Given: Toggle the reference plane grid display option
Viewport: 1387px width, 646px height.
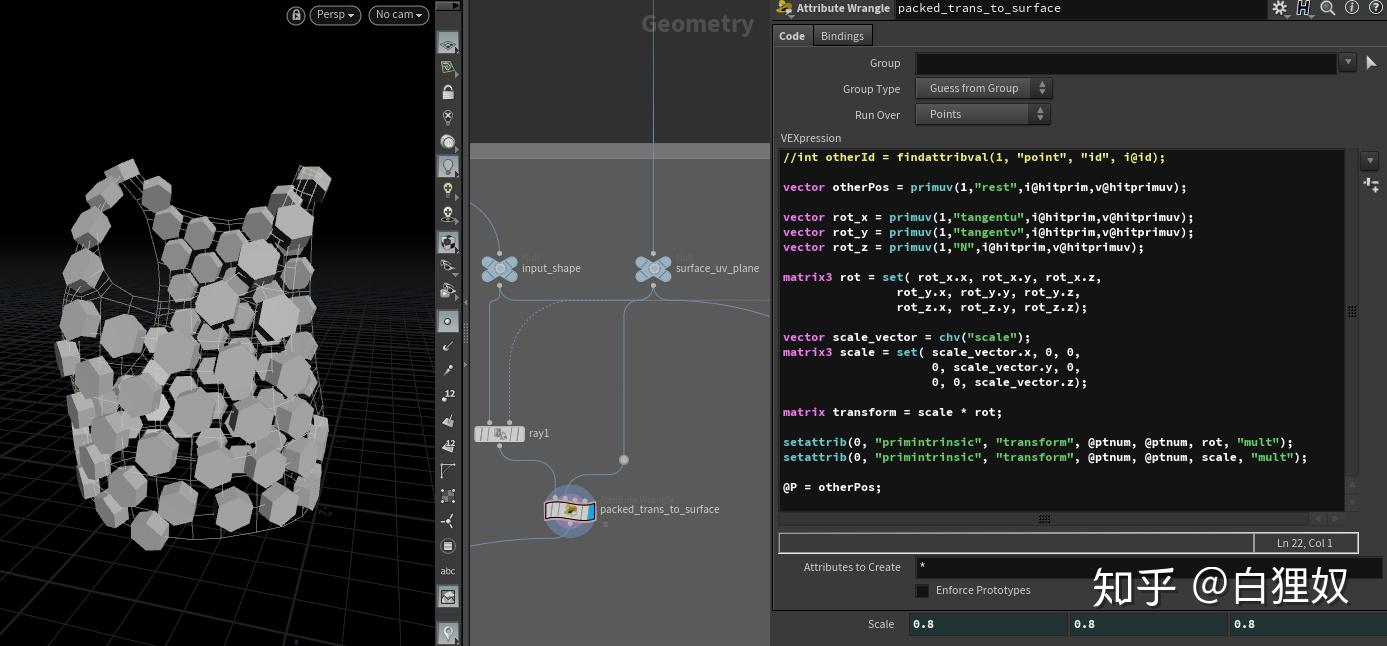Looking at the screenshot, I should click(x=448, y=43).
